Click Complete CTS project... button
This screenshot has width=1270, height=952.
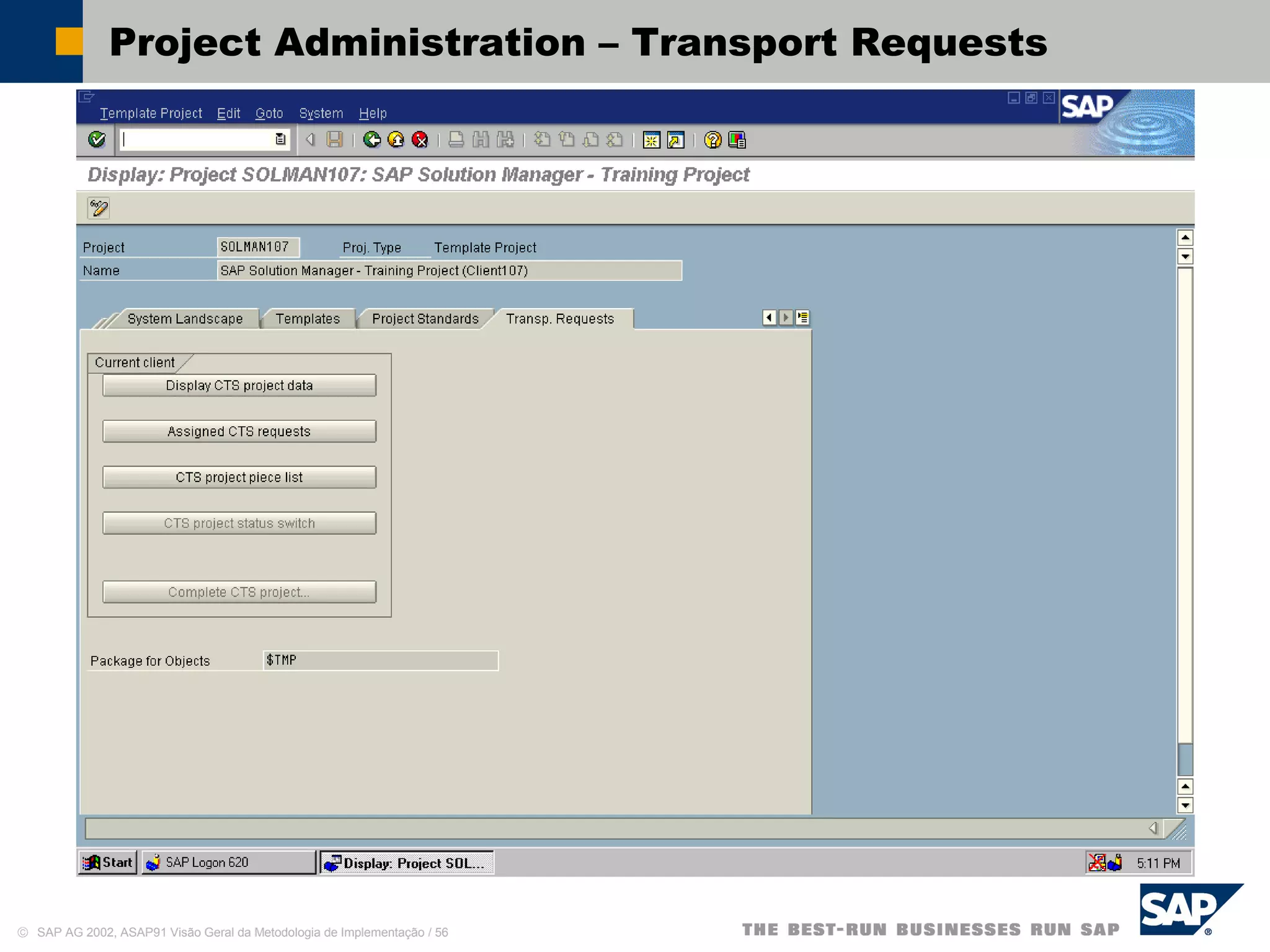coord(239,592)
